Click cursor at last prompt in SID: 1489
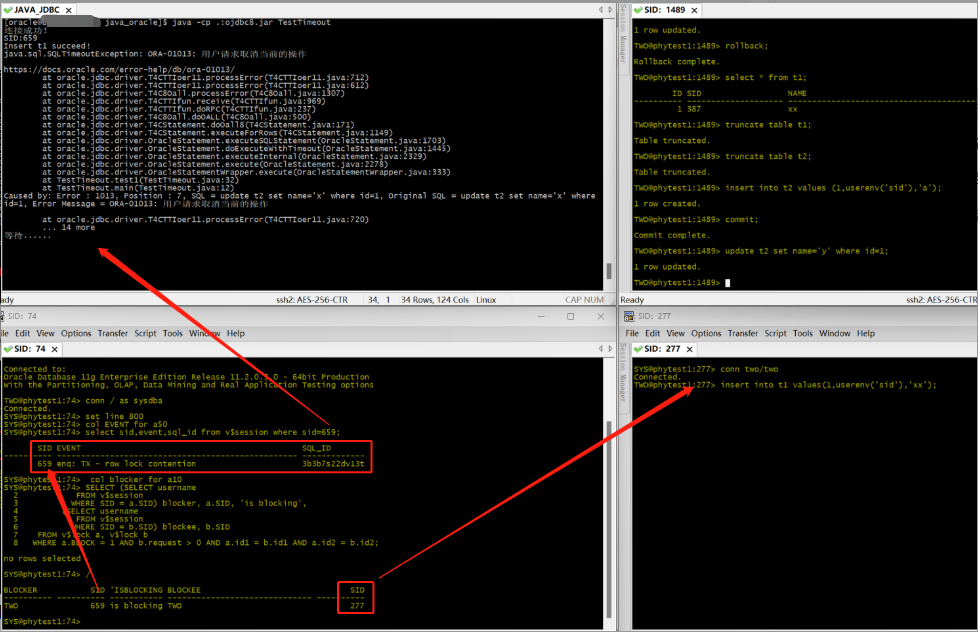Screen dimensions: 978x632 (727, 283)
